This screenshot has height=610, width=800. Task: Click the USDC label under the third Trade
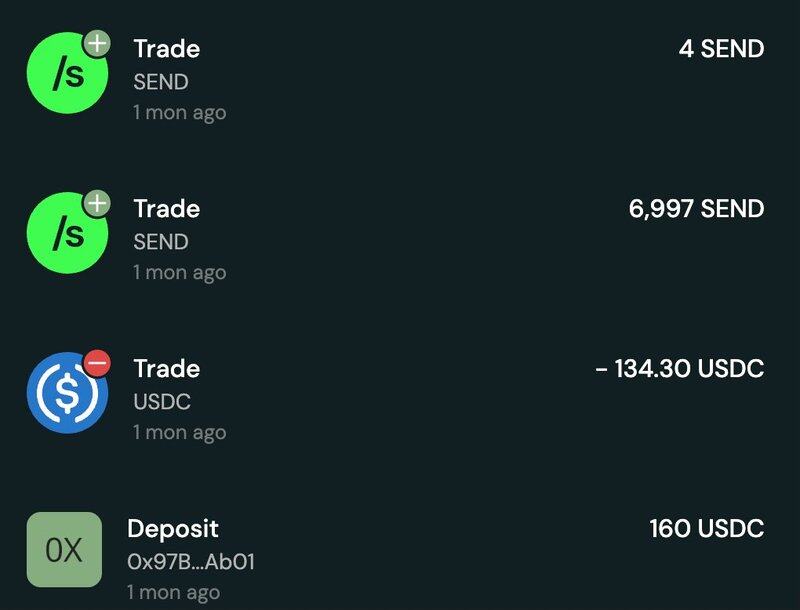coord(162,402)
